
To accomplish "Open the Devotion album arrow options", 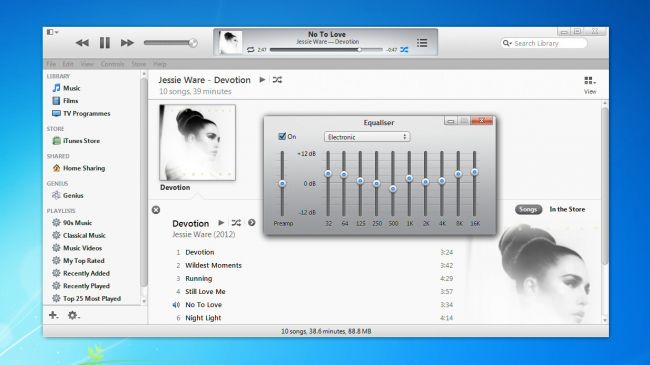I will pyautogui.click(x=252, y=223).
